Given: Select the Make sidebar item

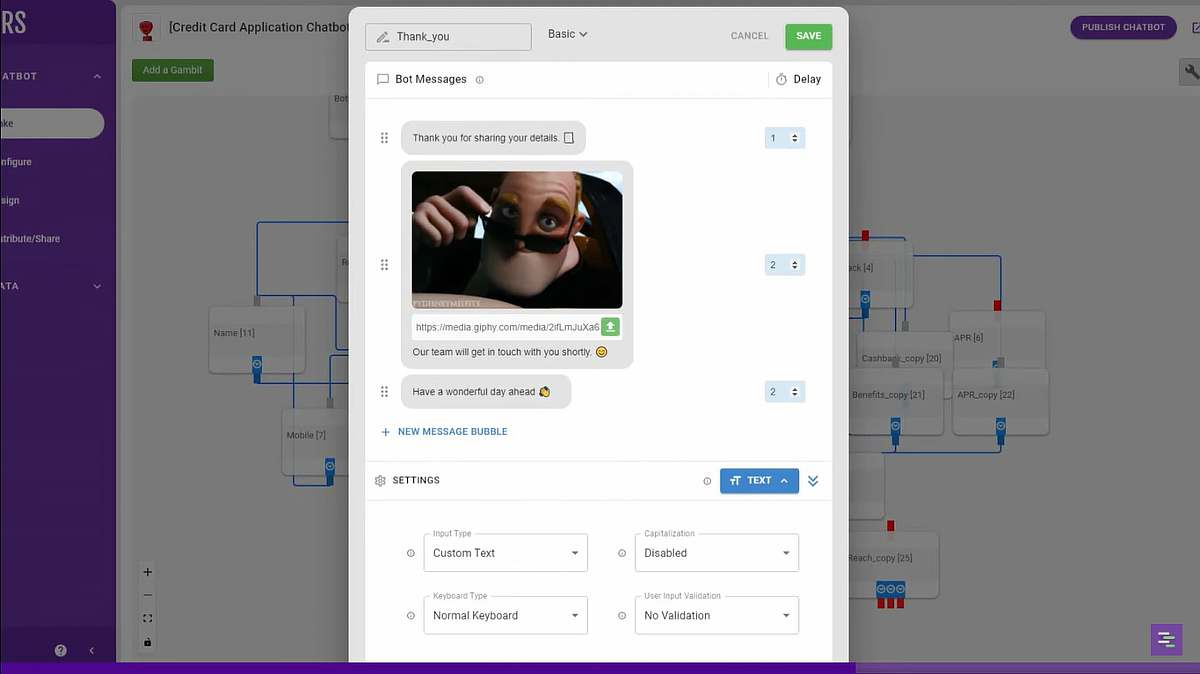Looking at the screenshot, I should [x=52, y=123].
